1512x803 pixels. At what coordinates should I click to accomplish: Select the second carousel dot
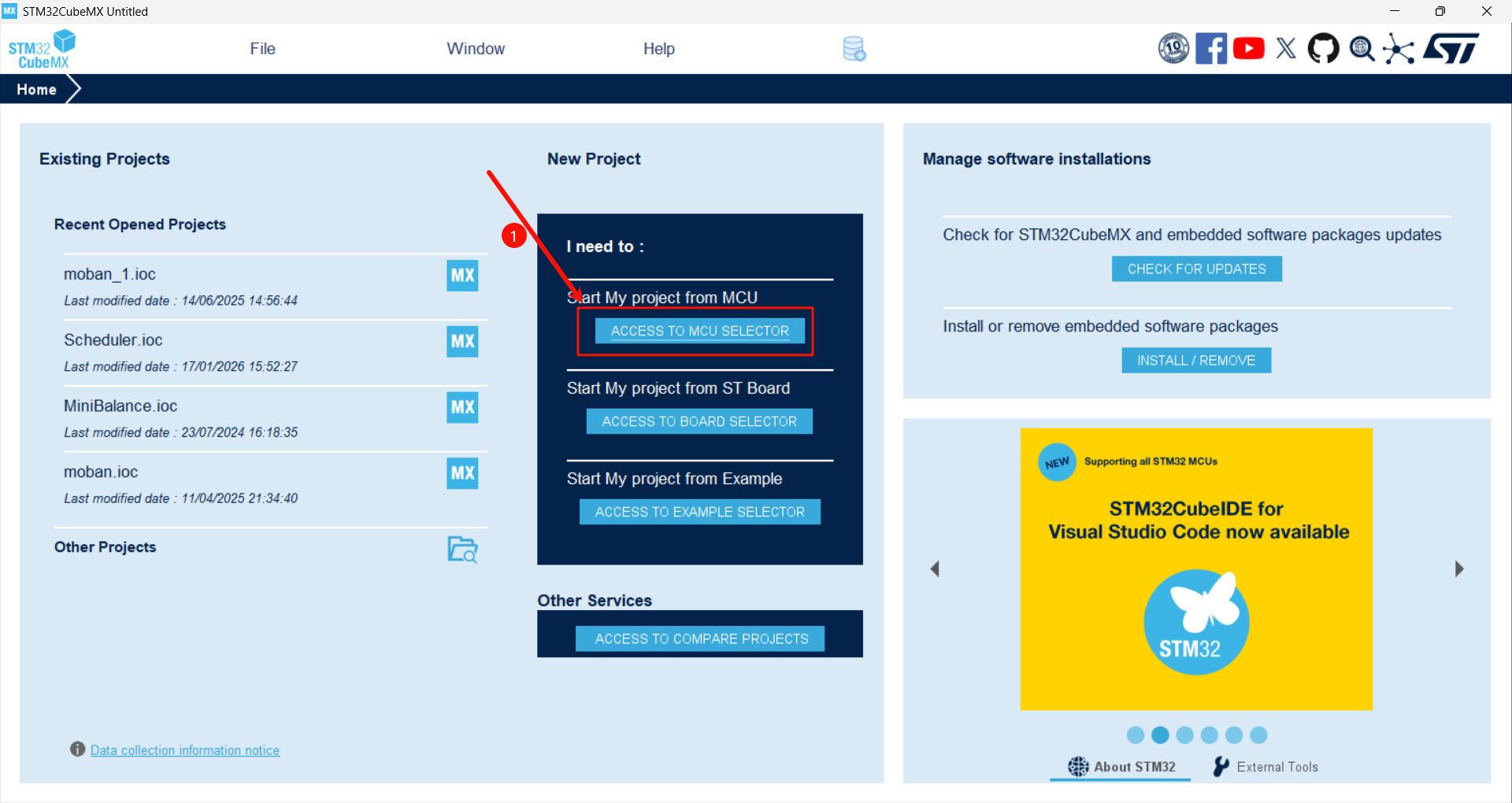(1160, 735)
